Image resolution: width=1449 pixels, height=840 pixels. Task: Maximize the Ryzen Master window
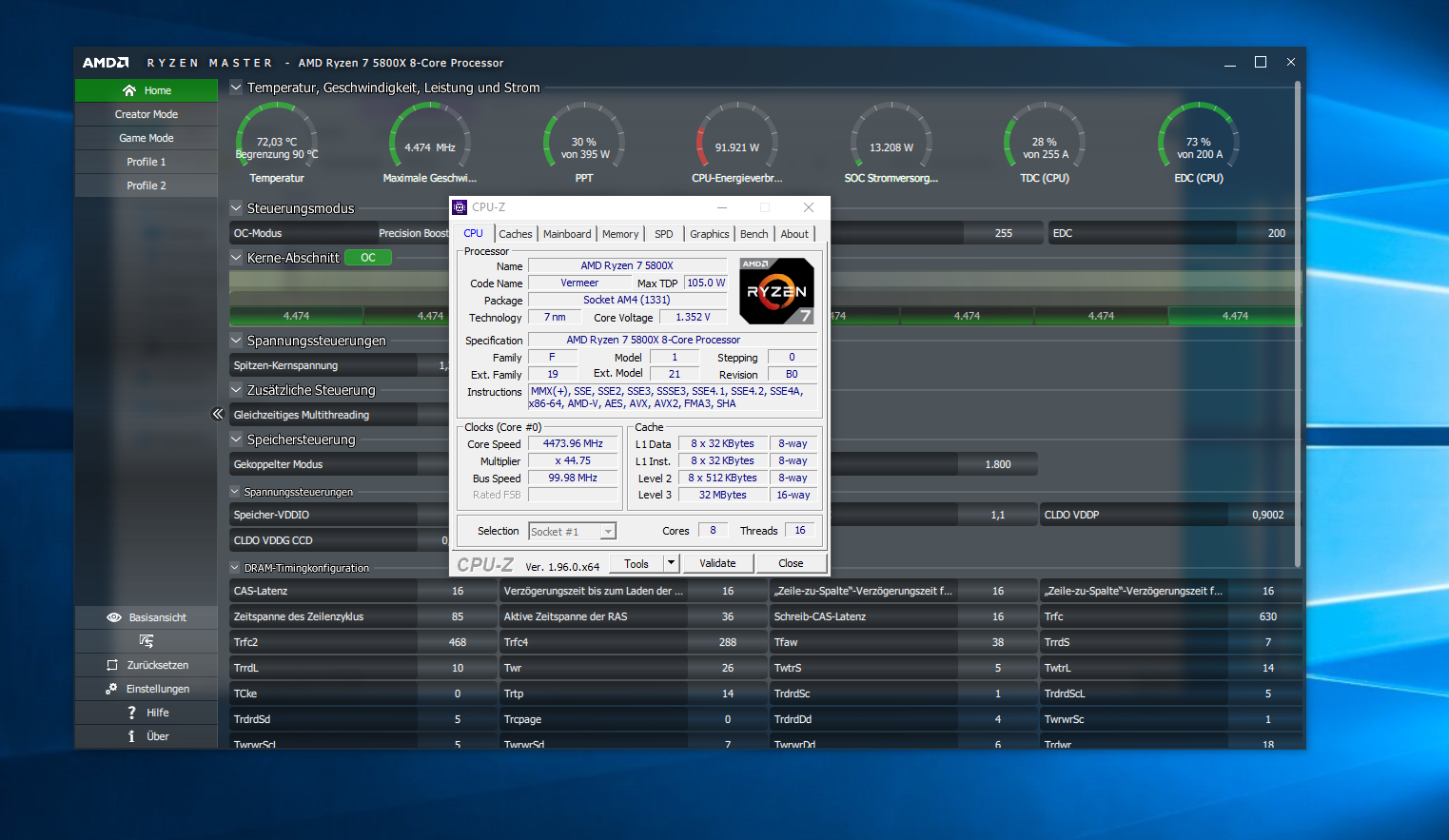1261,62
